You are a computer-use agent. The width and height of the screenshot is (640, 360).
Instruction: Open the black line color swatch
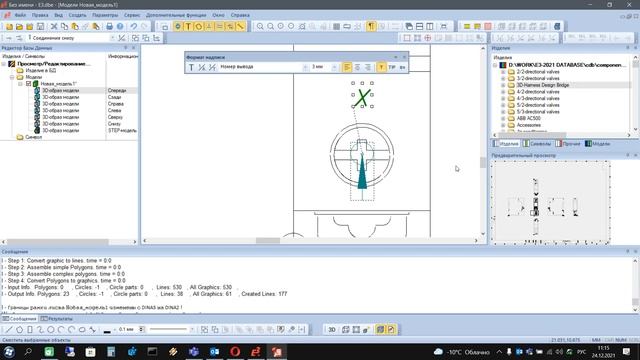(x=107, y=331)
